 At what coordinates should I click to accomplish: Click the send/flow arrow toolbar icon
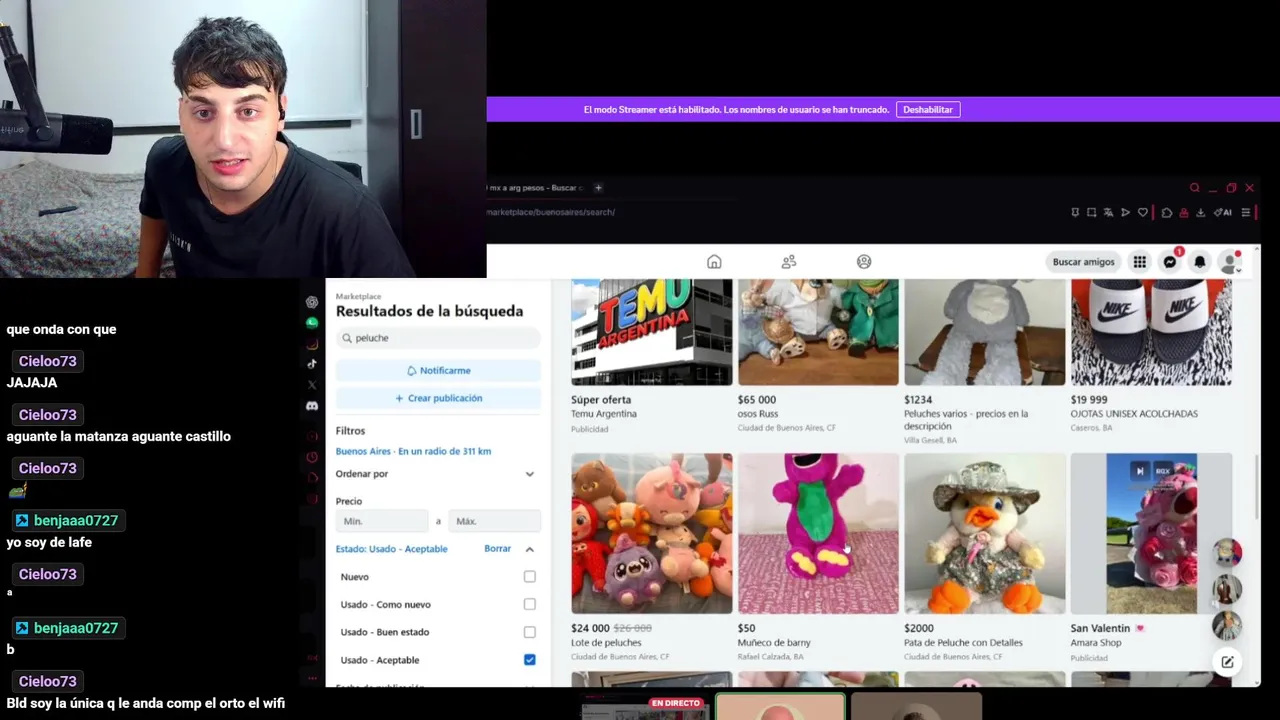(1125, 212)
